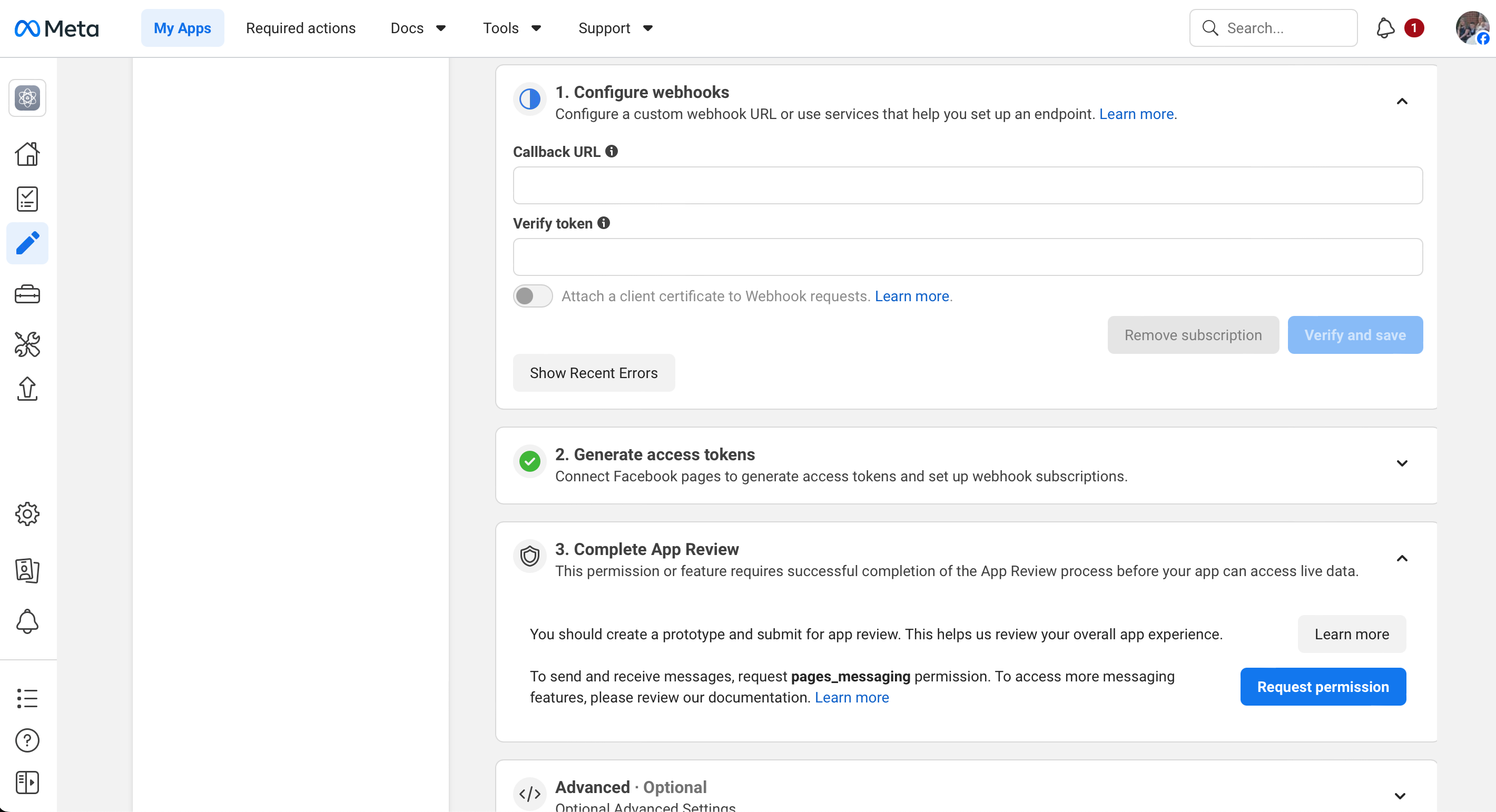Click the '1. Configure webhooks' heading
Viewport: 1496px width, 812px height.
642,92
